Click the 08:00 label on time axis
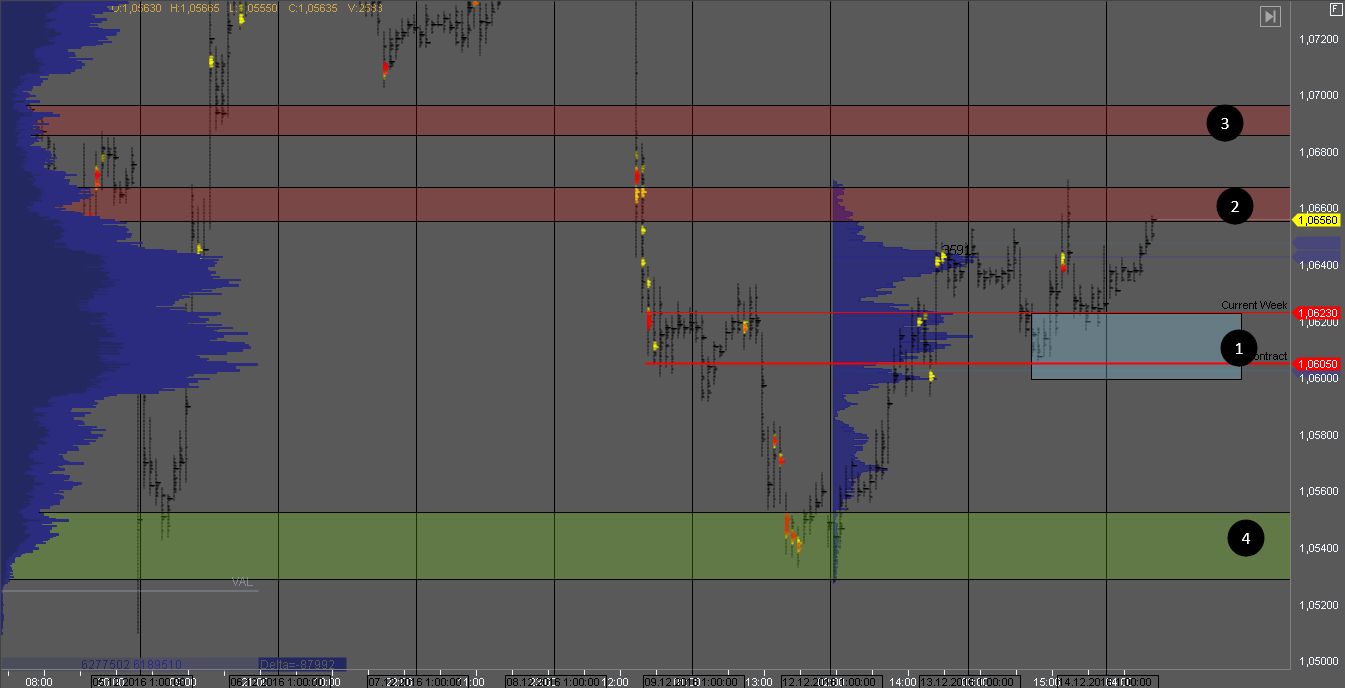1345x688 pixels. 39,681
